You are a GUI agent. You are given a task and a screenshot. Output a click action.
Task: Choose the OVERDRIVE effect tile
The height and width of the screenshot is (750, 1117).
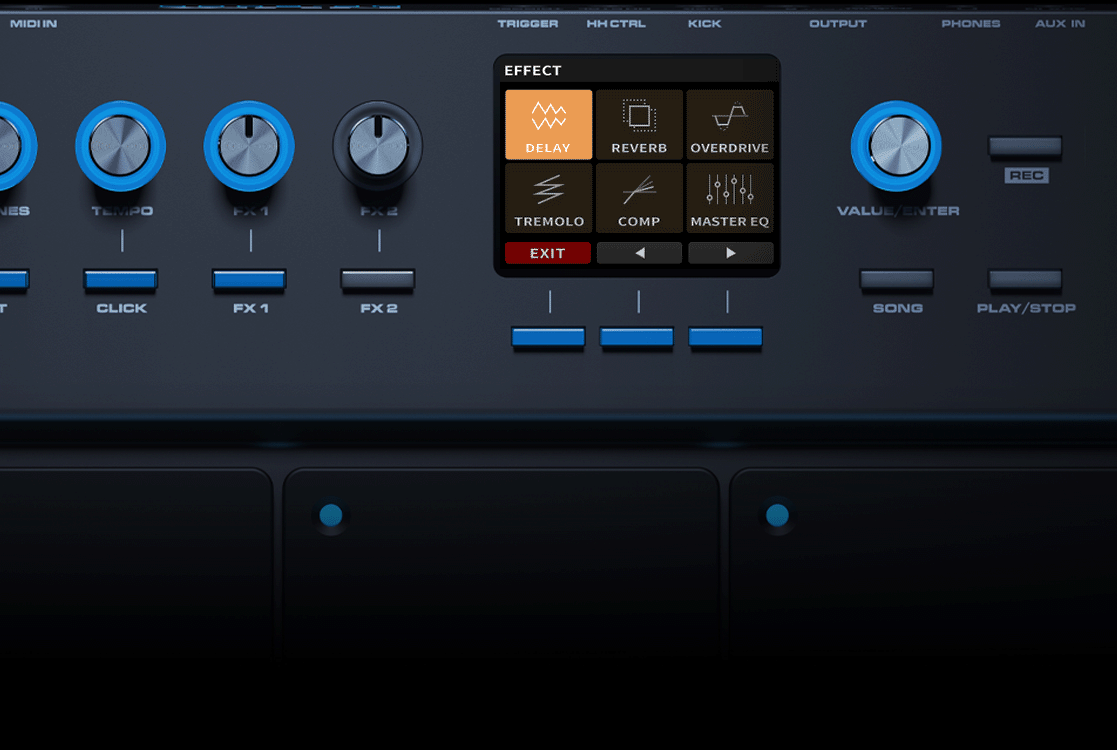[x=729, y=125]
